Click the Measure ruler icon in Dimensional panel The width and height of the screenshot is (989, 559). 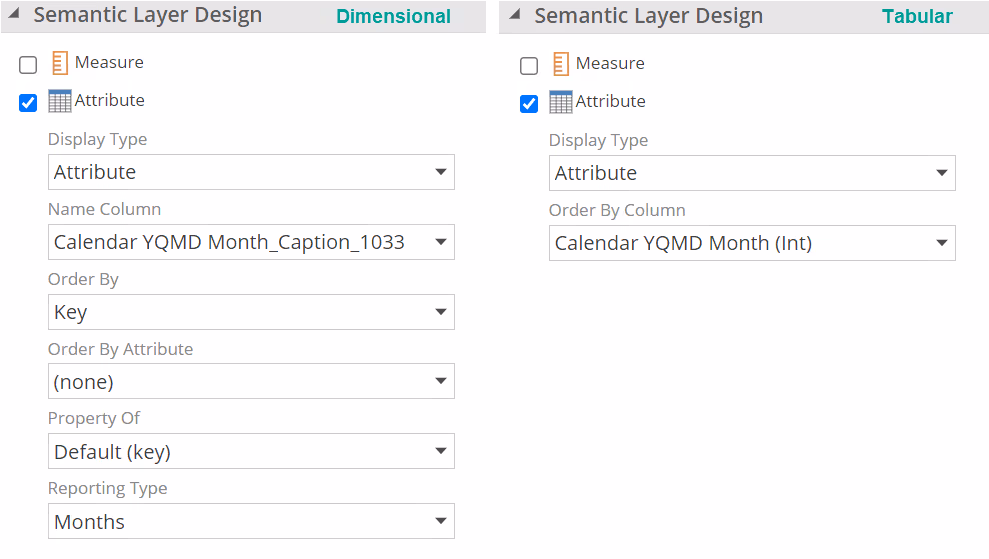[60, 63]
